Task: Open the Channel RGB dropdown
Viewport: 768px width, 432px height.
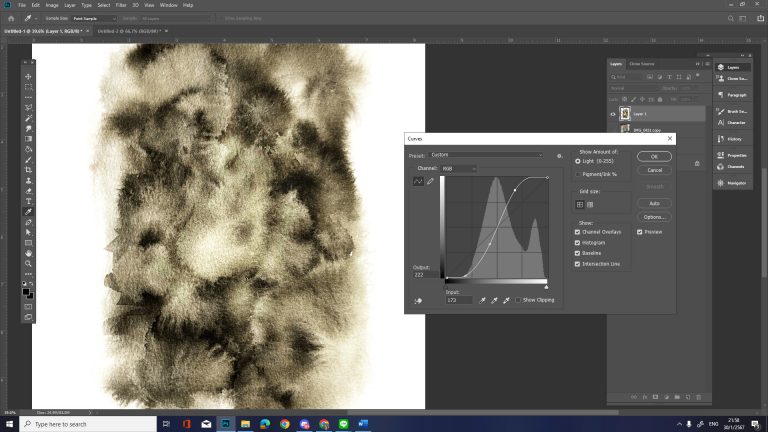Action: (x=459, y=168)
